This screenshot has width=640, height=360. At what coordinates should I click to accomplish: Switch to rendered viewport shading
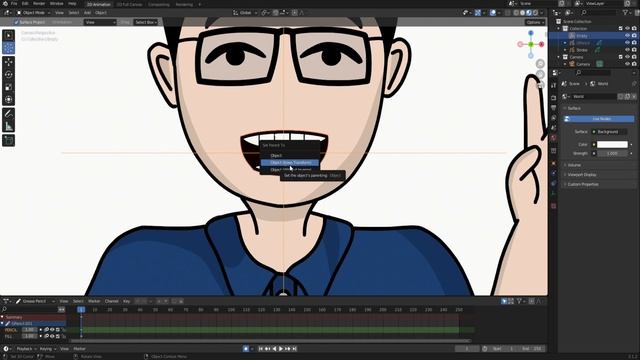tap(535, 13)
